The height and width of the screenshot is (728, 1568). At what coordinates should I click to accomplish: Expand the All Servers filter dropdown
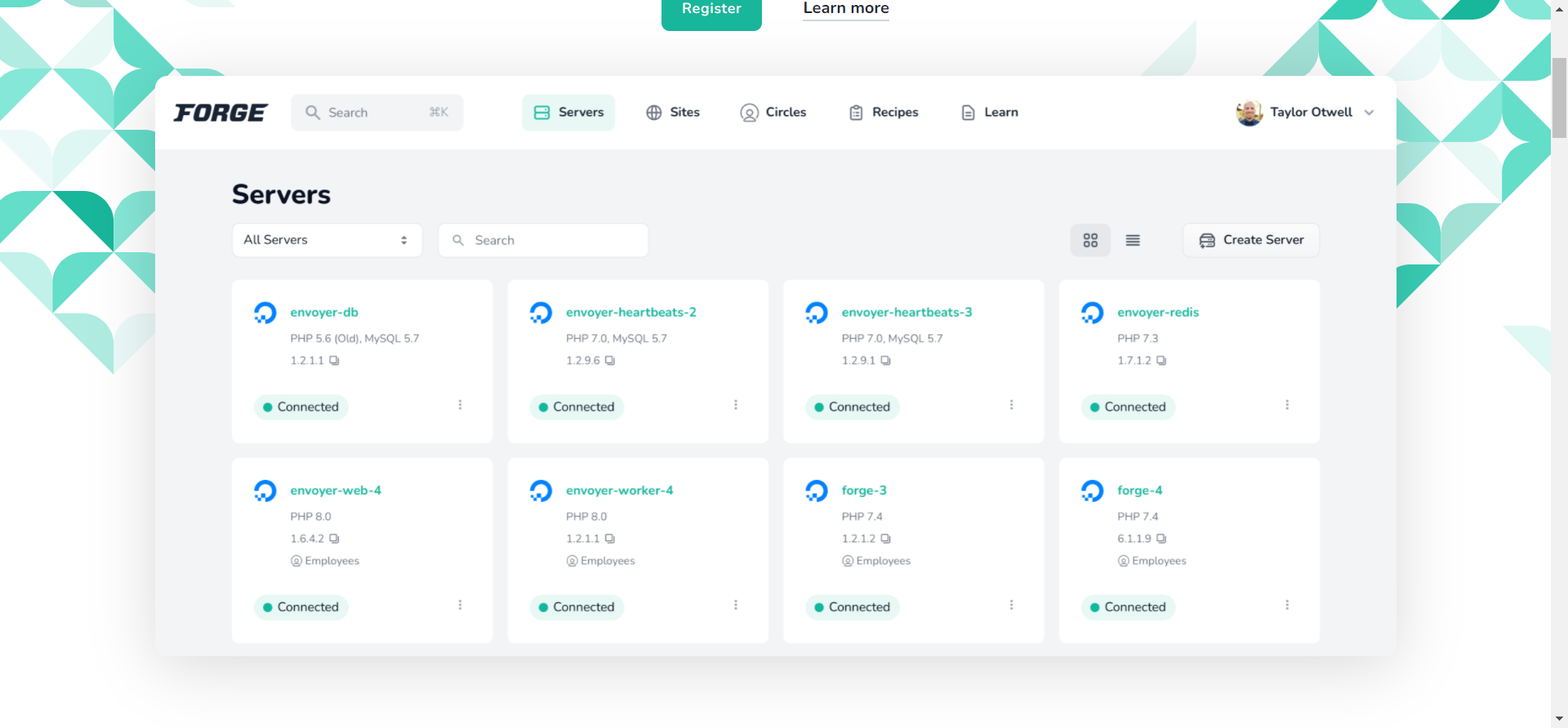pos(327,240)
